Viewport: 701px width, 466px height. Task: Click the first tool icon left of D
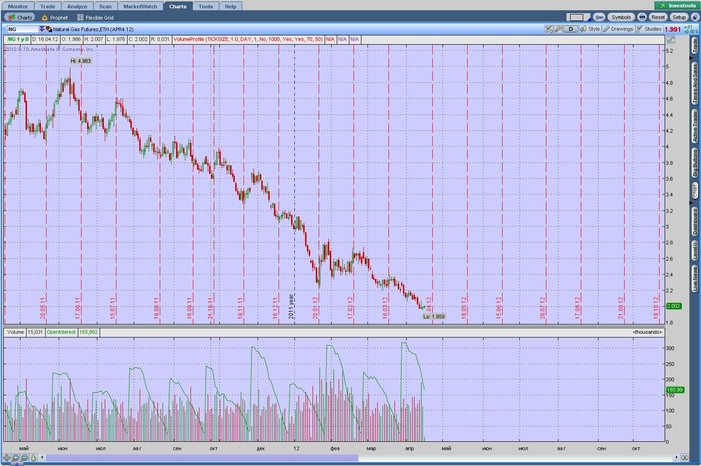[549, 29]
